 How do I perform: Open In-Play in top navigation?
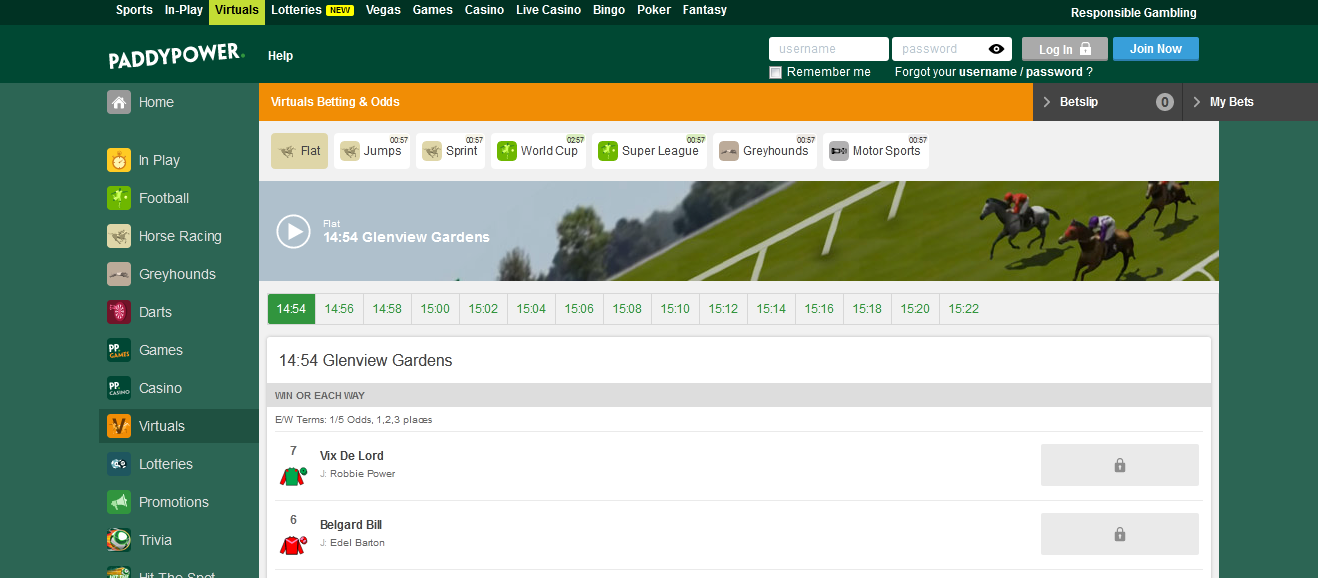point(184,10)
